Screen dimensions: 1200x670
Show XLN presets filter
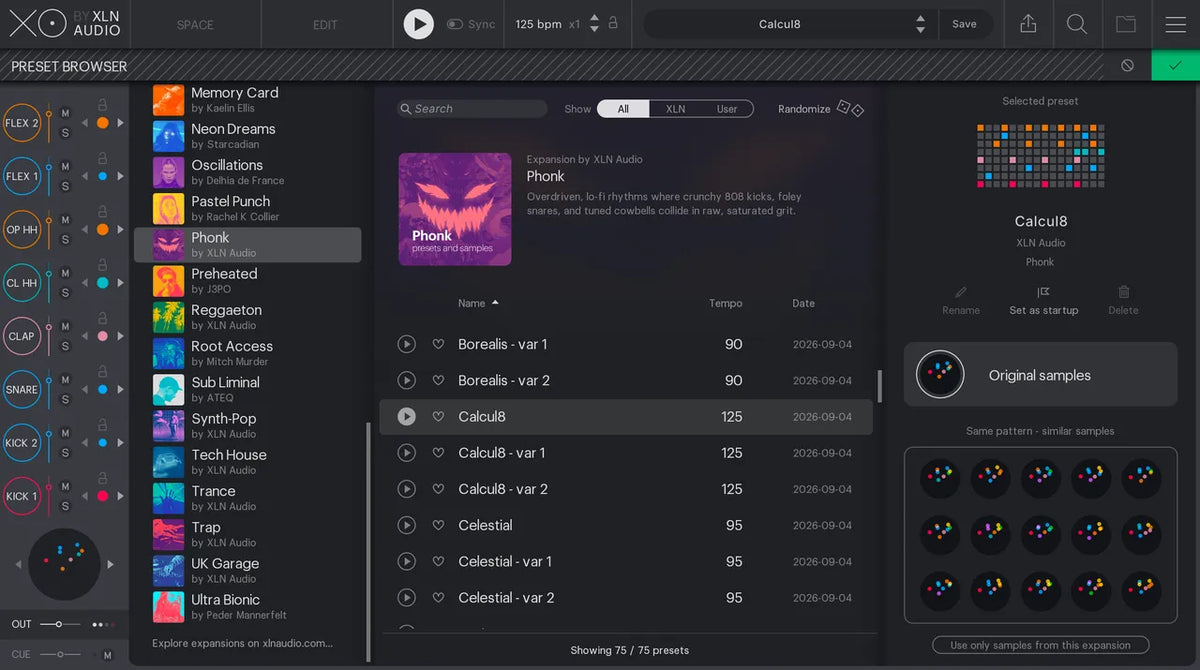676,109
